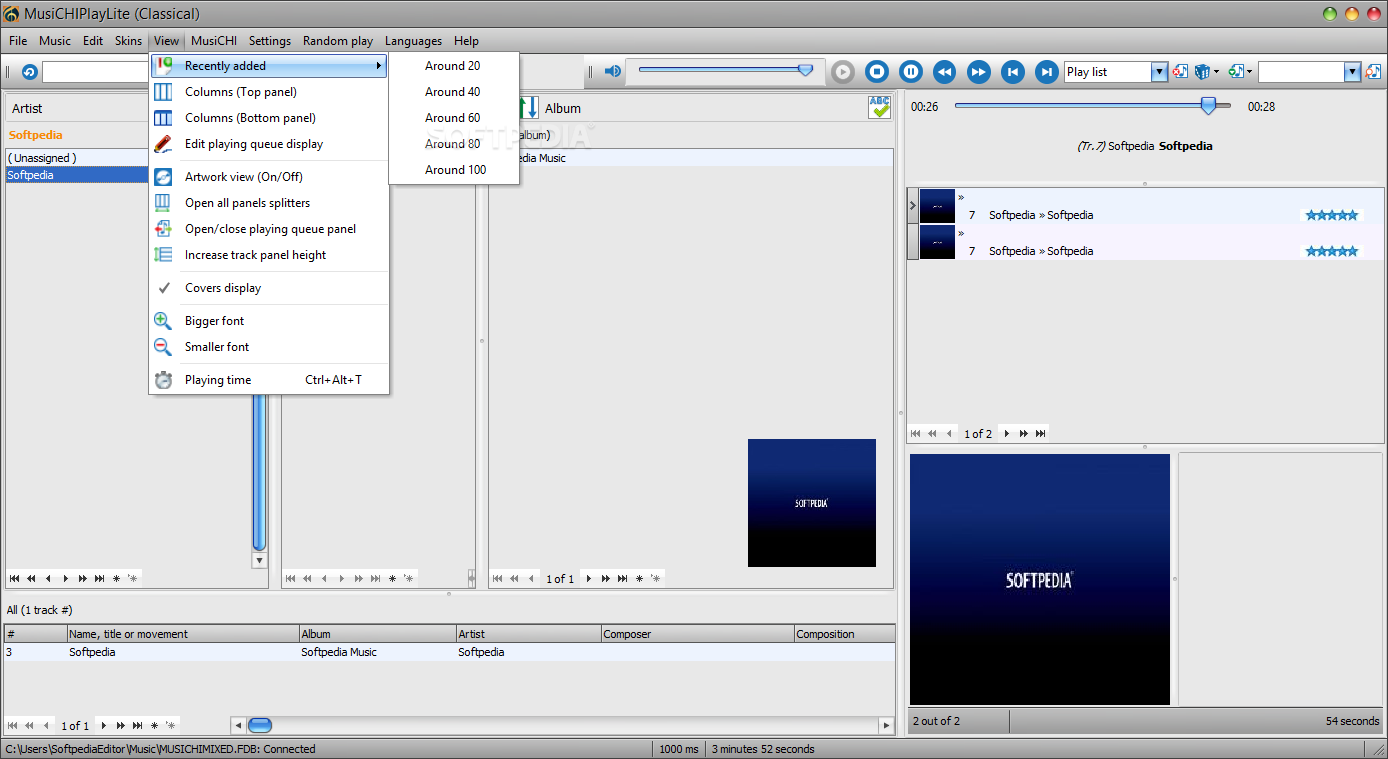The width and height of the screenshot is (1388, 759).
Task: Sort by Name, title or movement column header
Action: pos(183,634)
